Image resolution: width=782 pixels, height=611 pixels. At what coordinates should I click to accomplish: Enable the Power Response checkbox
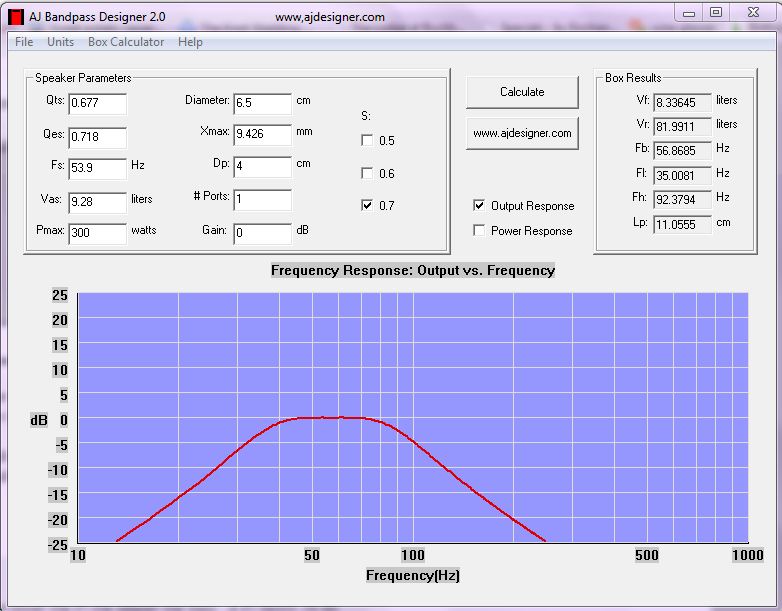point(480,231)
